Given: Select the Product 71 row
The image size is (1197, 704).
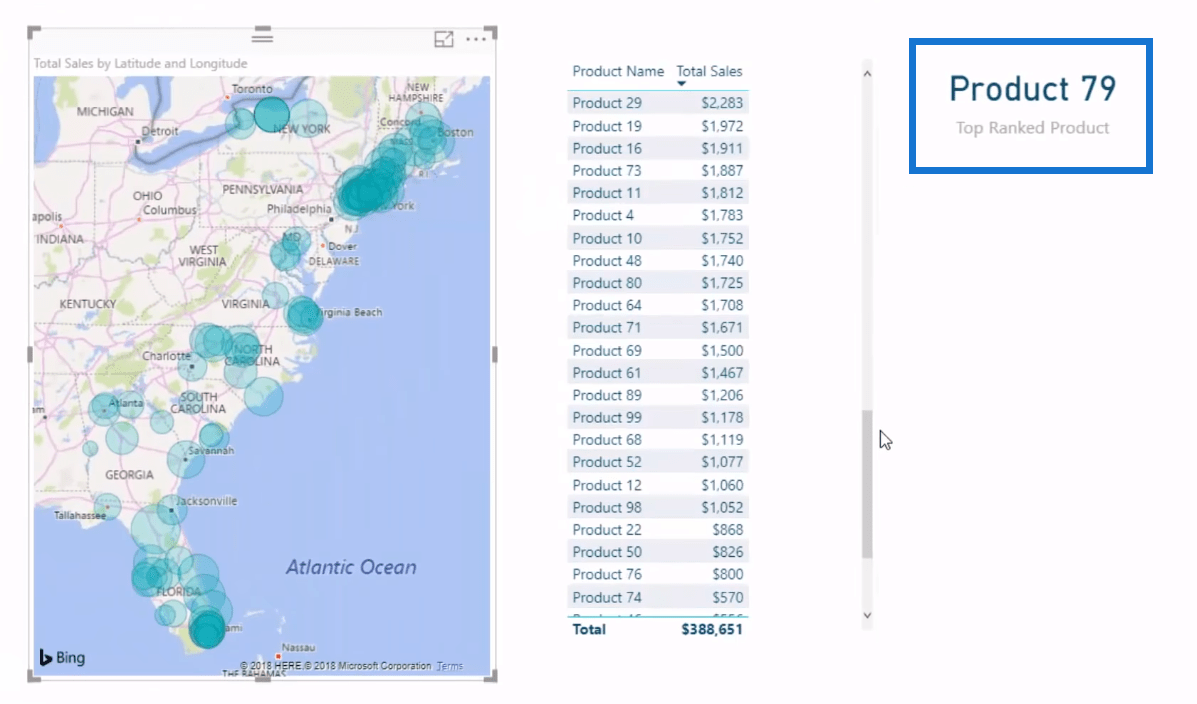Looking at the screenshot, I should pyautogui.click(x=657, y=327).
